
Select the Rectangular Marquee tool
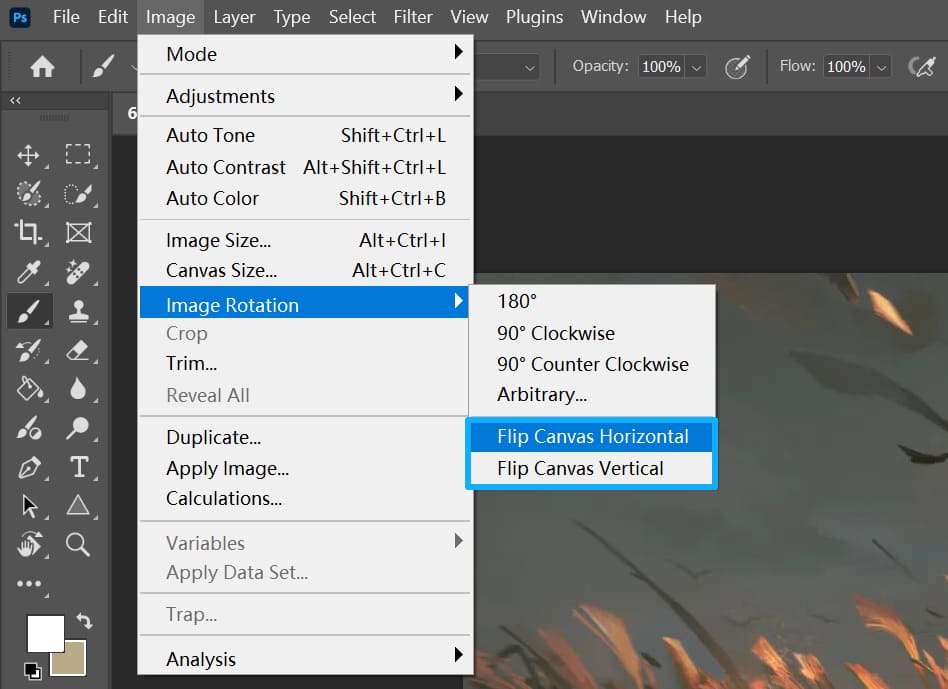click(78, 155)
